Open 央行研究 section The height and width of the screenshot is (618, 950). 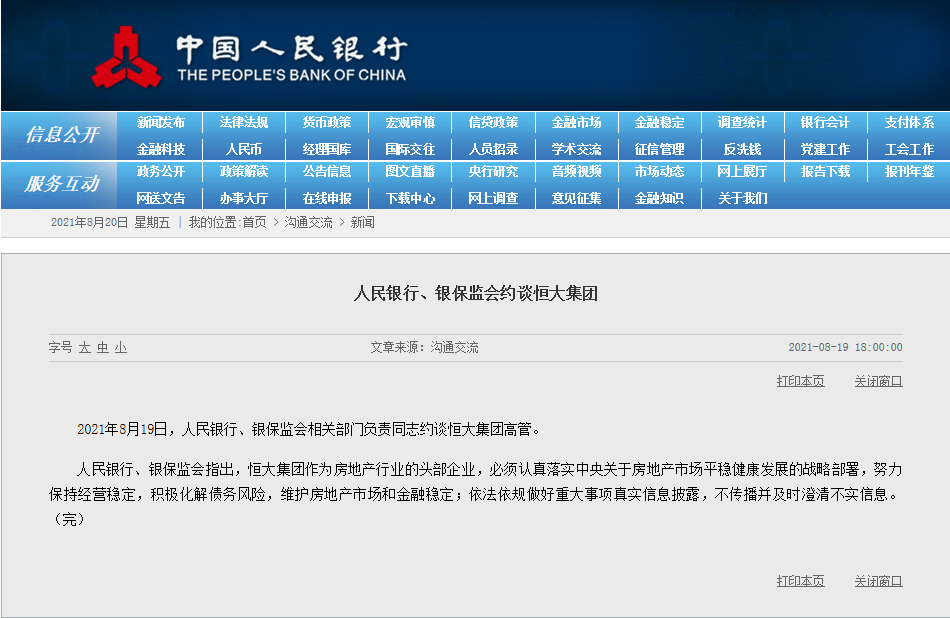493,171
